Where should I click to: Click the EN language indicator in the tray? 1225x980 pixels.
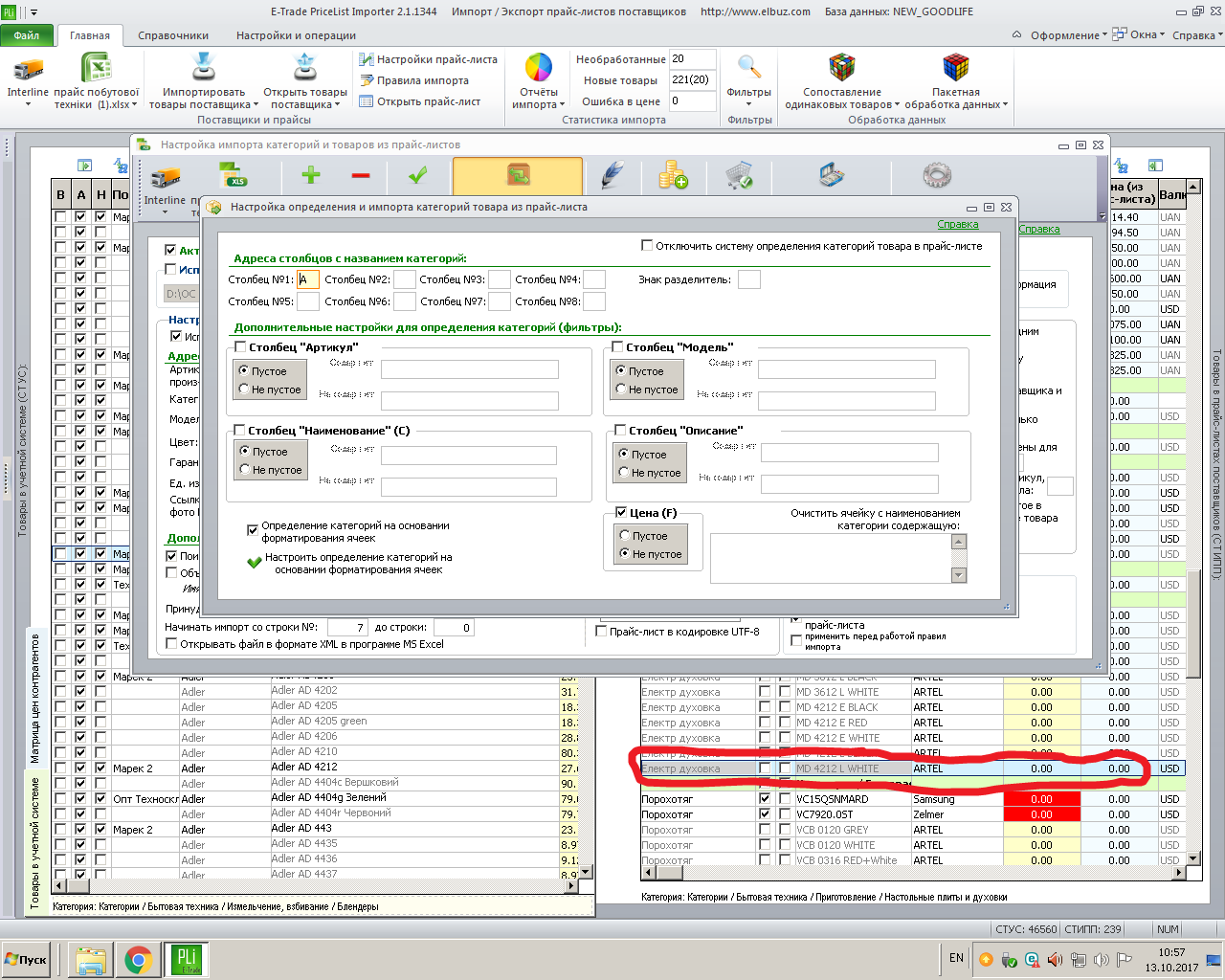click(957, 958)
